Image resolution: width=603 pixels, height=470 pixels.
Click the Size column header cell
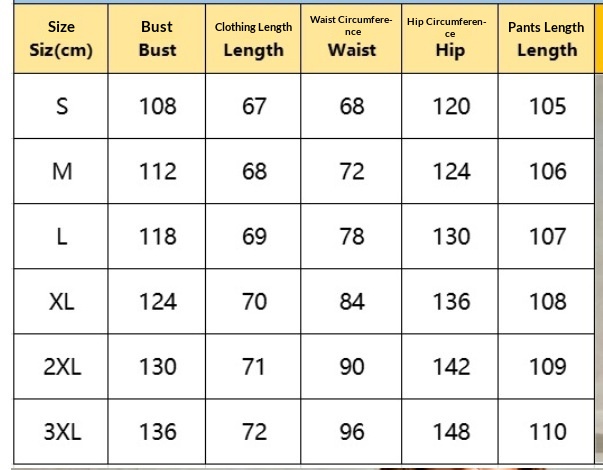coord(61,39)
